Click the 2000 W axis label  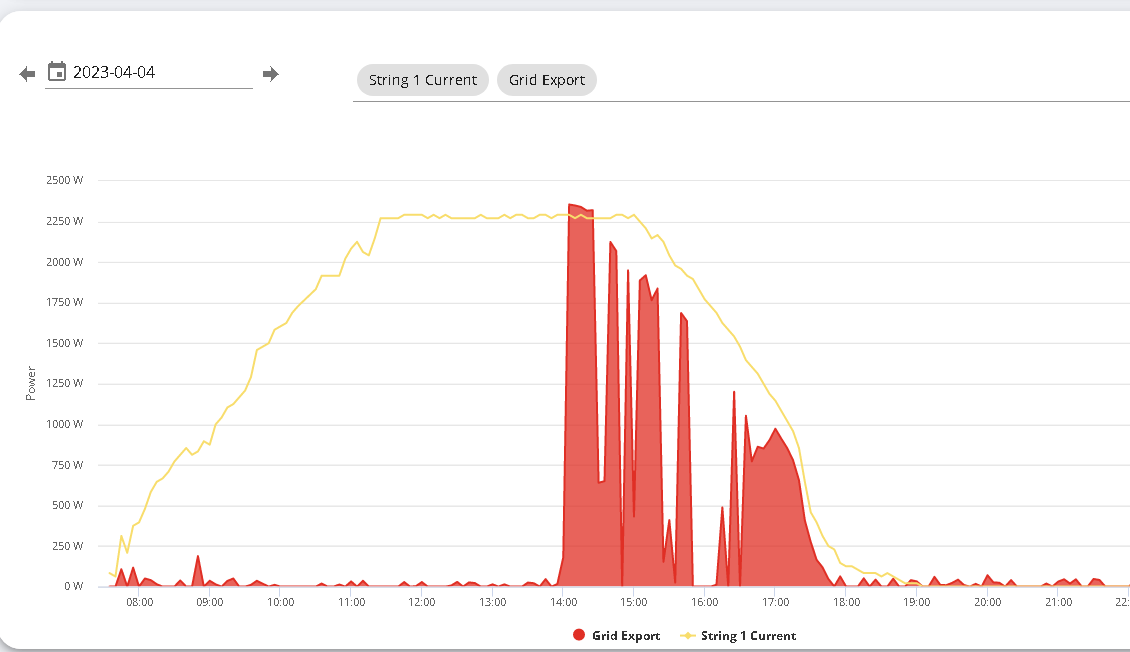tap(65, 262)
